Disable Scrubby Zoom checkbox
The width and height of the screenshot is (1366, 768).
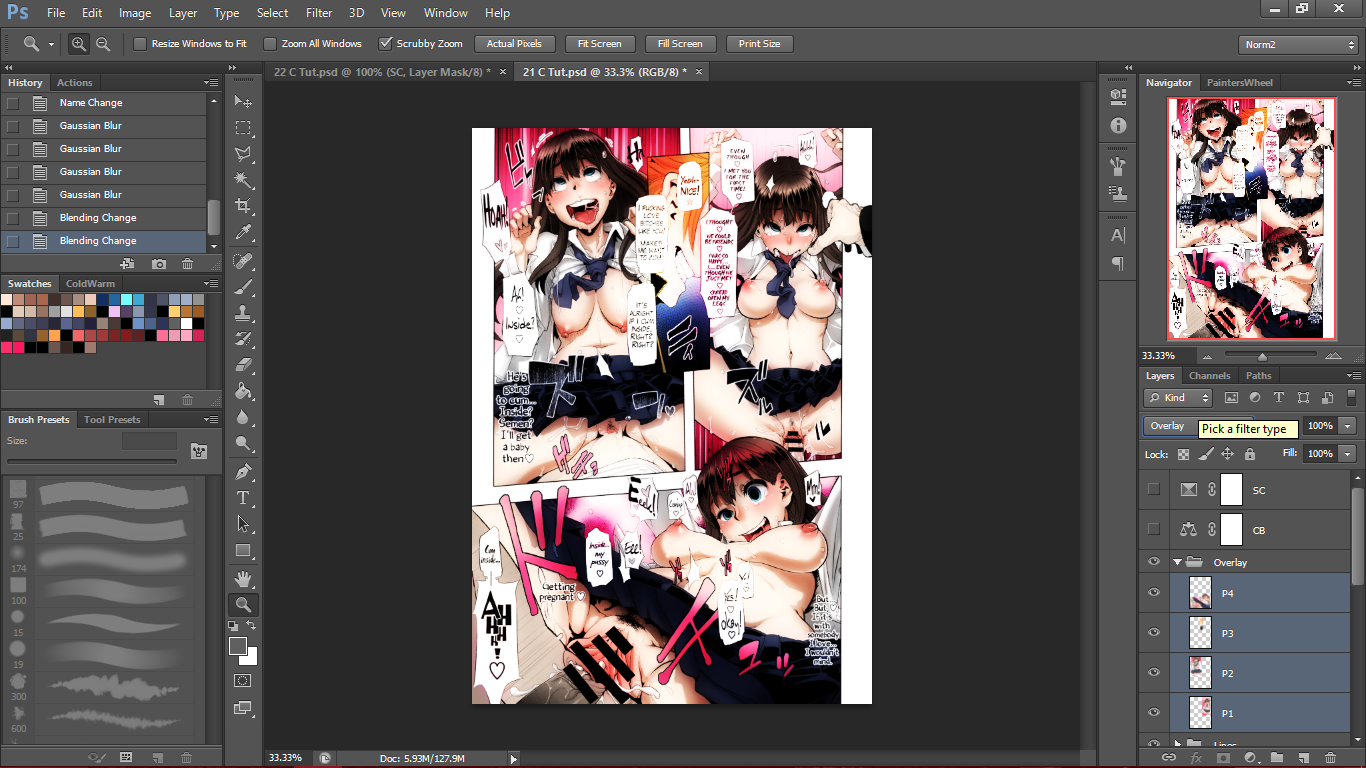point(385,44)
